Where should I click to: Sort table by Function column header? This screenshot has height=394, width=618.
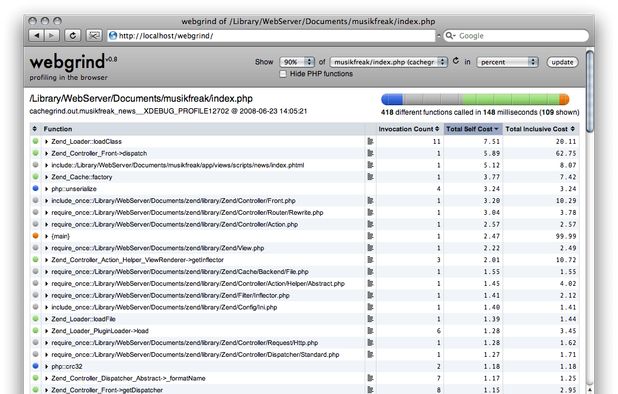pyautogui.click(x=58, y=129)
